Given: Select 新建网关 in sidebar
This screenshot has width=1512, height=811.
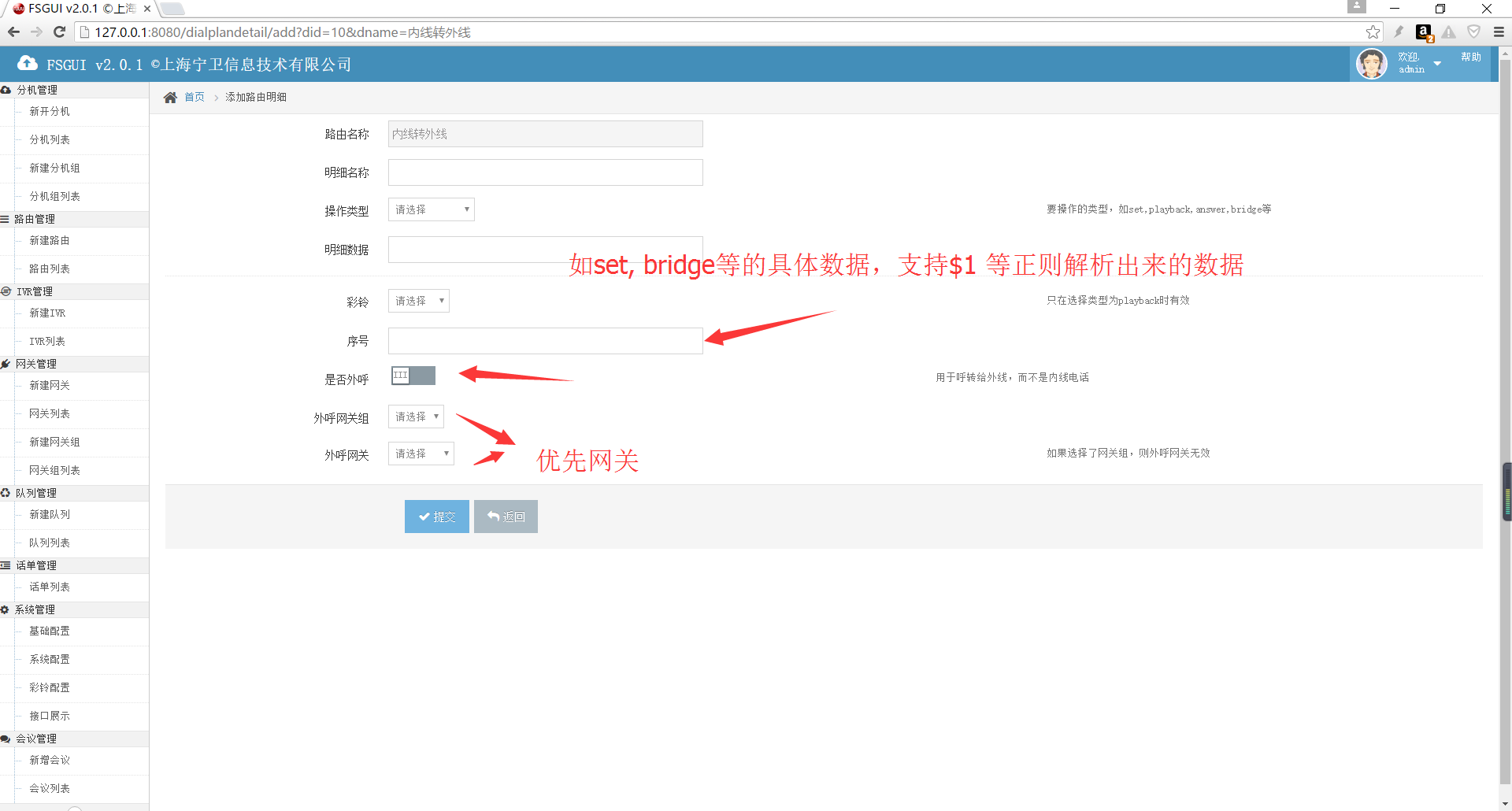Looking at the screenshot, I should pos(50,386).
